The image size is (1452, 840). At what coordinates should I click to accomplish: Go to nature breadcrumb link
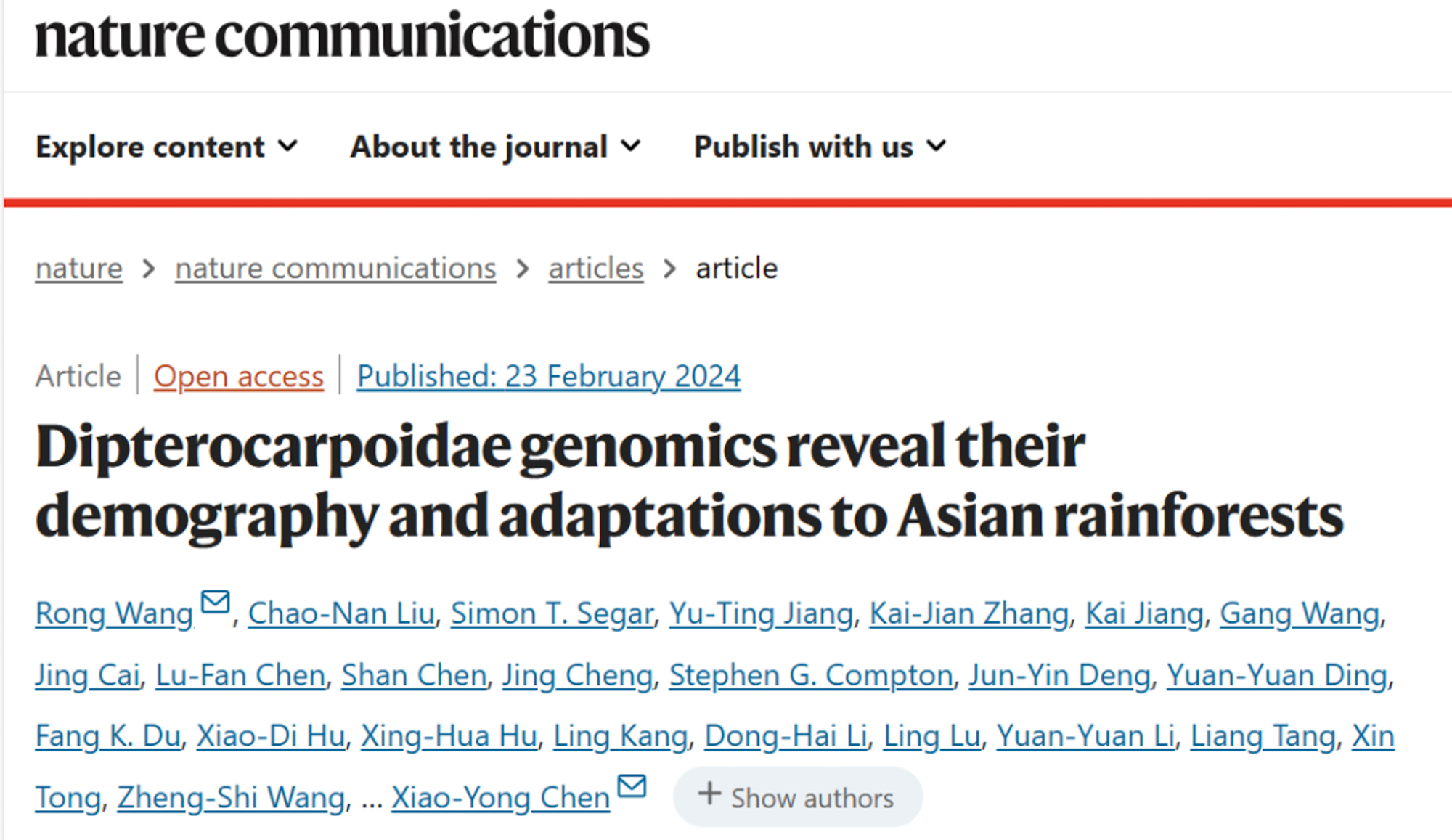coord(79,269)
